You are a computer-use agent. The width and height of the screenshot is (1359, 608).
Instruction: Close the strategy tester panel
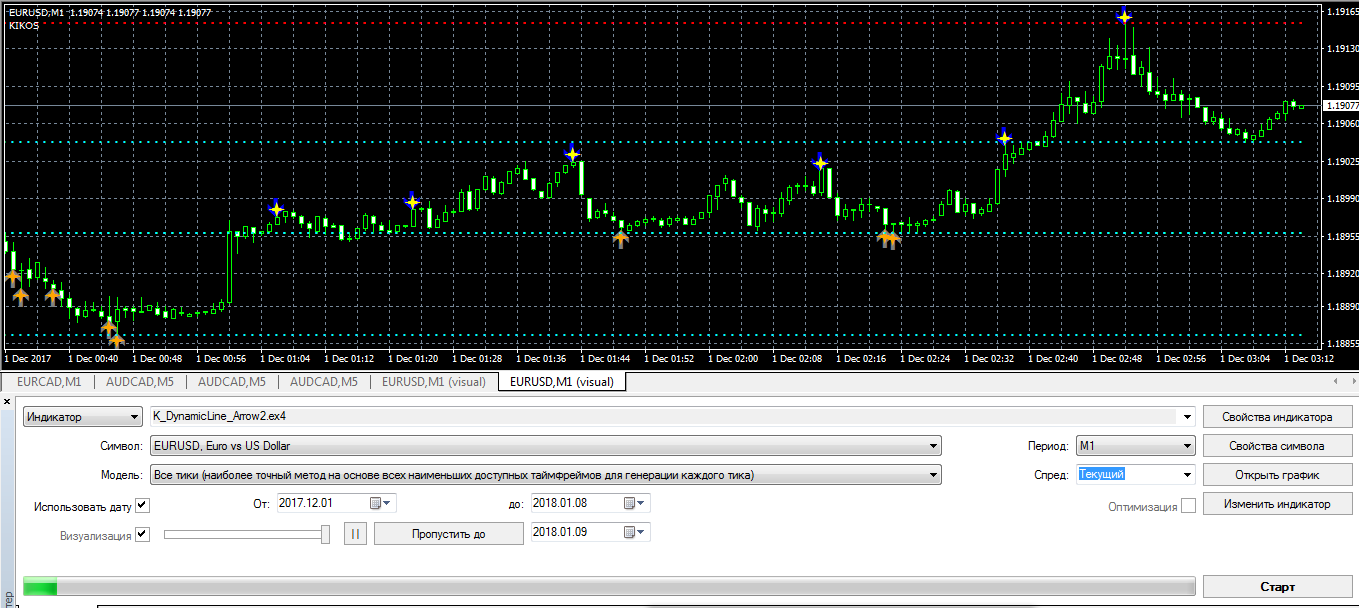pyautogui.click(x=9, y=400)
